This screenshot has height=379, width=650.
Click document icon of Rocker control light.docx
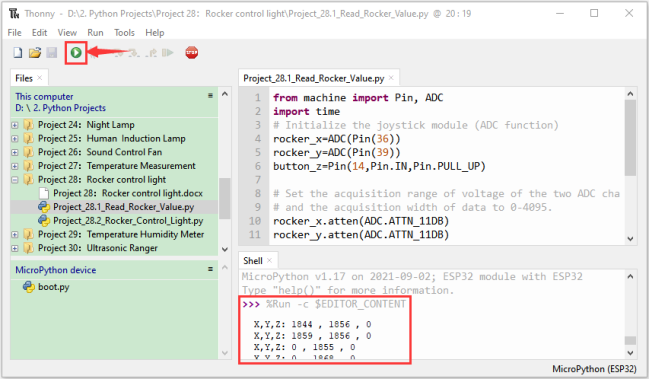44,193
